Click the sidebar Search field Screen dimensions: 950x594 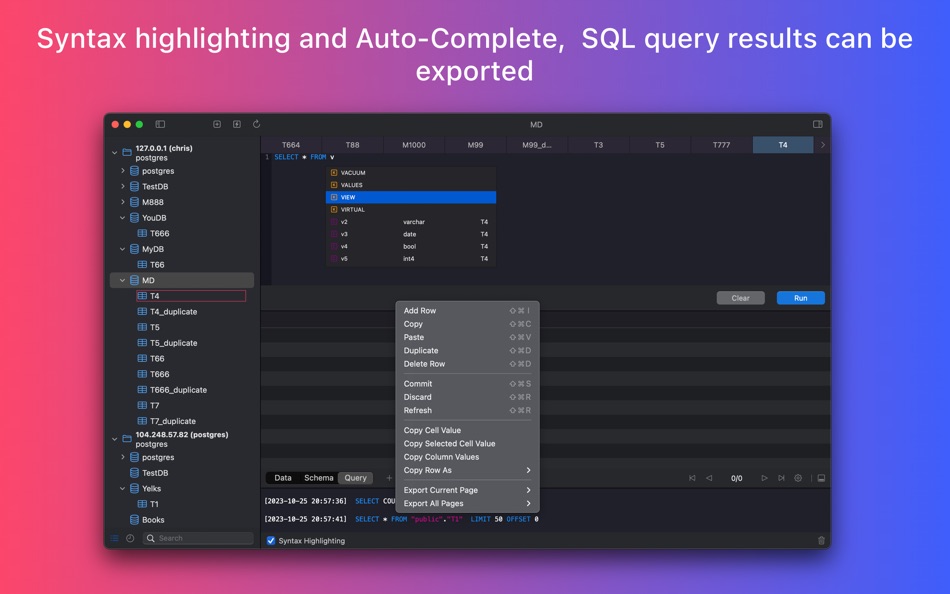(199, 538)
